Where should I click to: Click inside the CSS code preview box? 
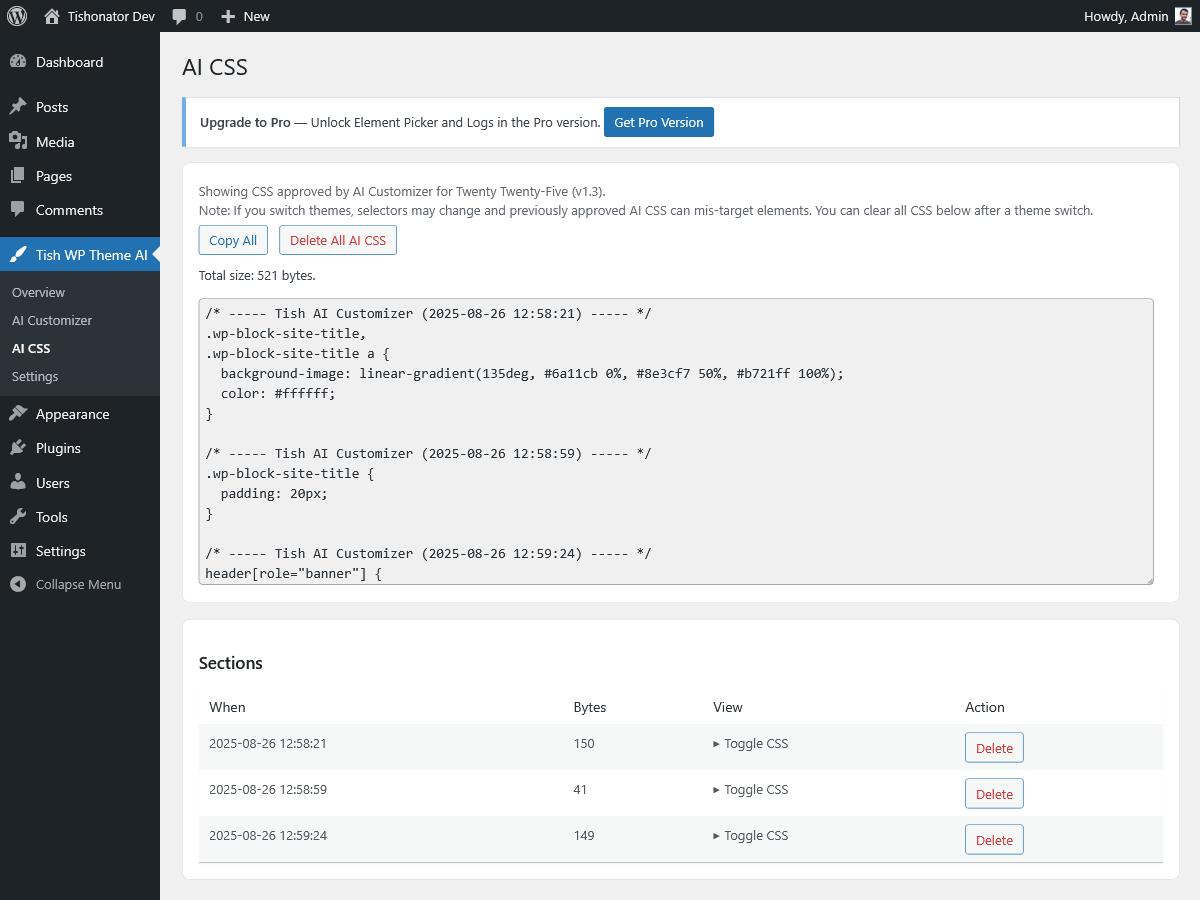tap(677, 440)
